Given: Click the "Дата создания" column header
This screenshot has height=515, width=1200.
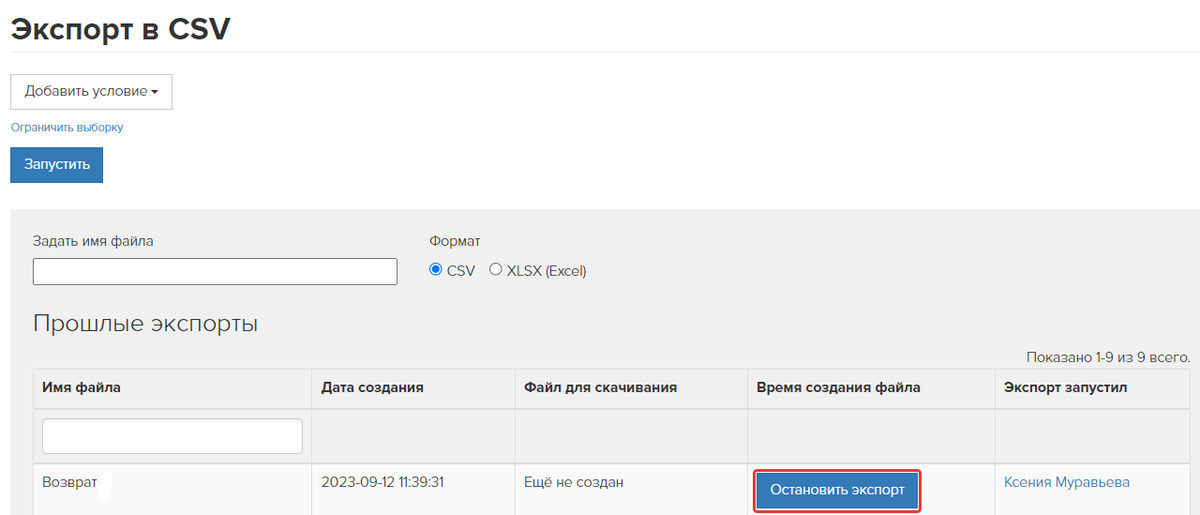Looking at the screenshot, I should click(372, 387).
